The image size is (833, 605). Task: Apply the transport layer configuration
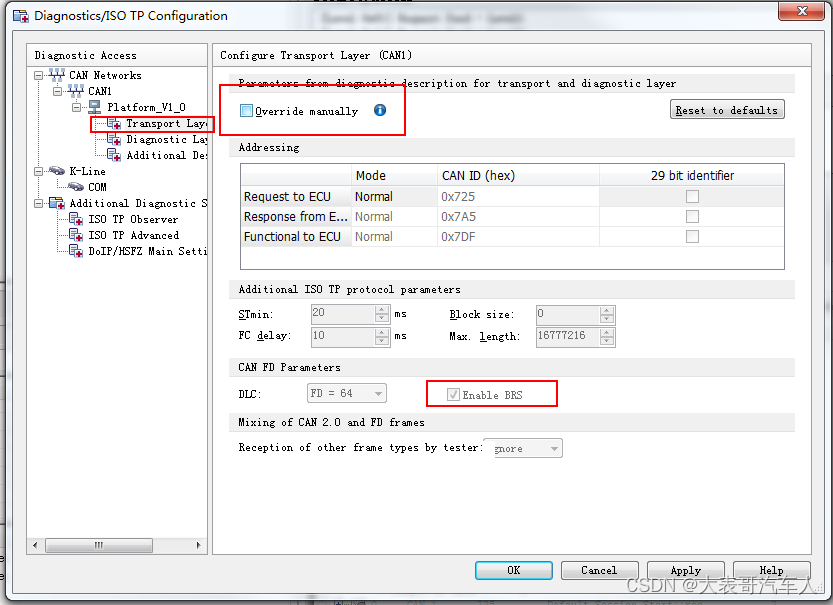685,570
